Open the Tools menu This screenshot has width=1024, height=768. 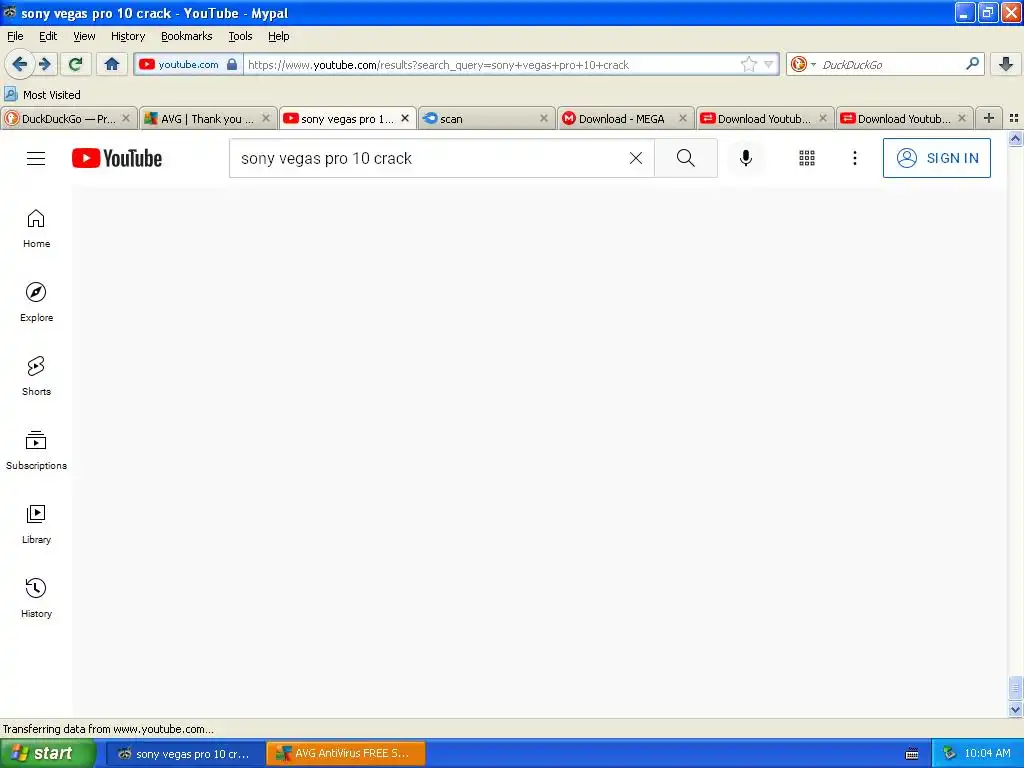[240, 36]
